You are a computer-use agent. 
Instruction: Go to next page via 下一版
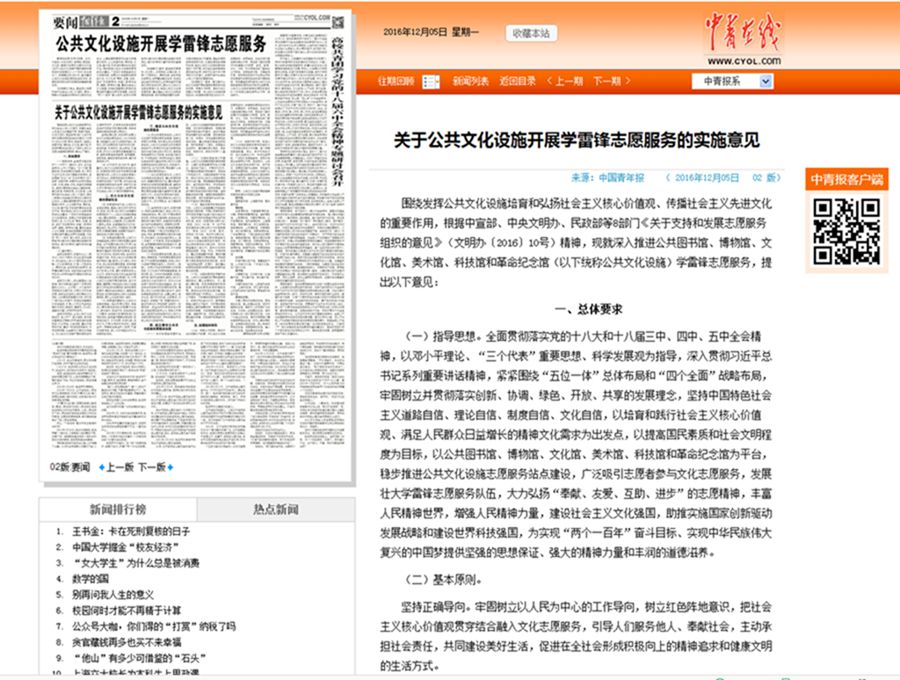point(152,467)
